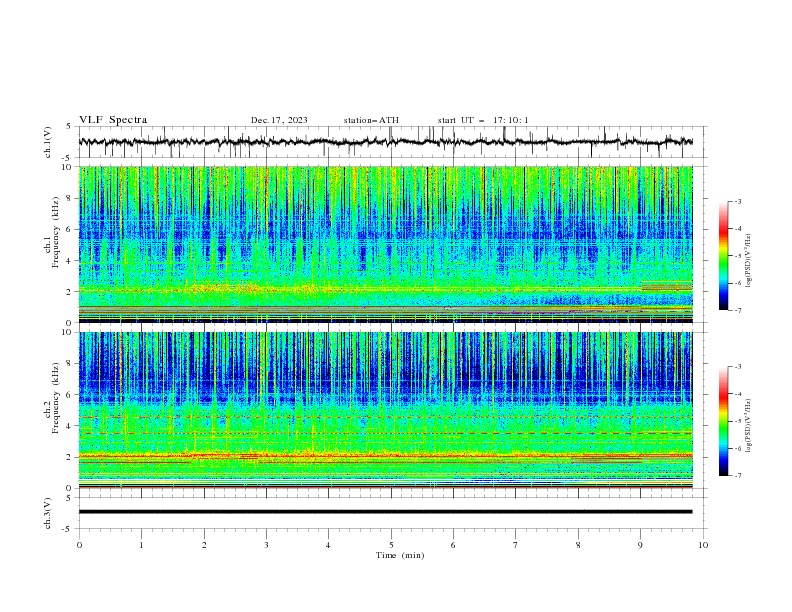Click the ch.2 PSD color bar
792x612 pixels.
724,421
